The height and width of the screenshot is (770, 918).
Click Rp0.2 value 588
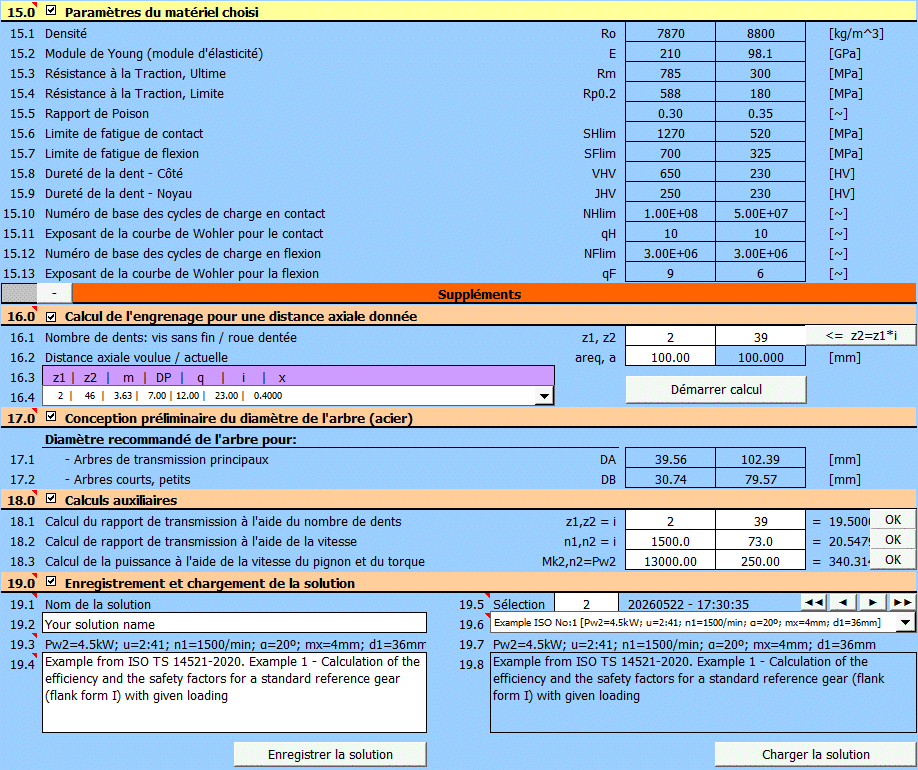pyautogui.click(x=670, y=93)
